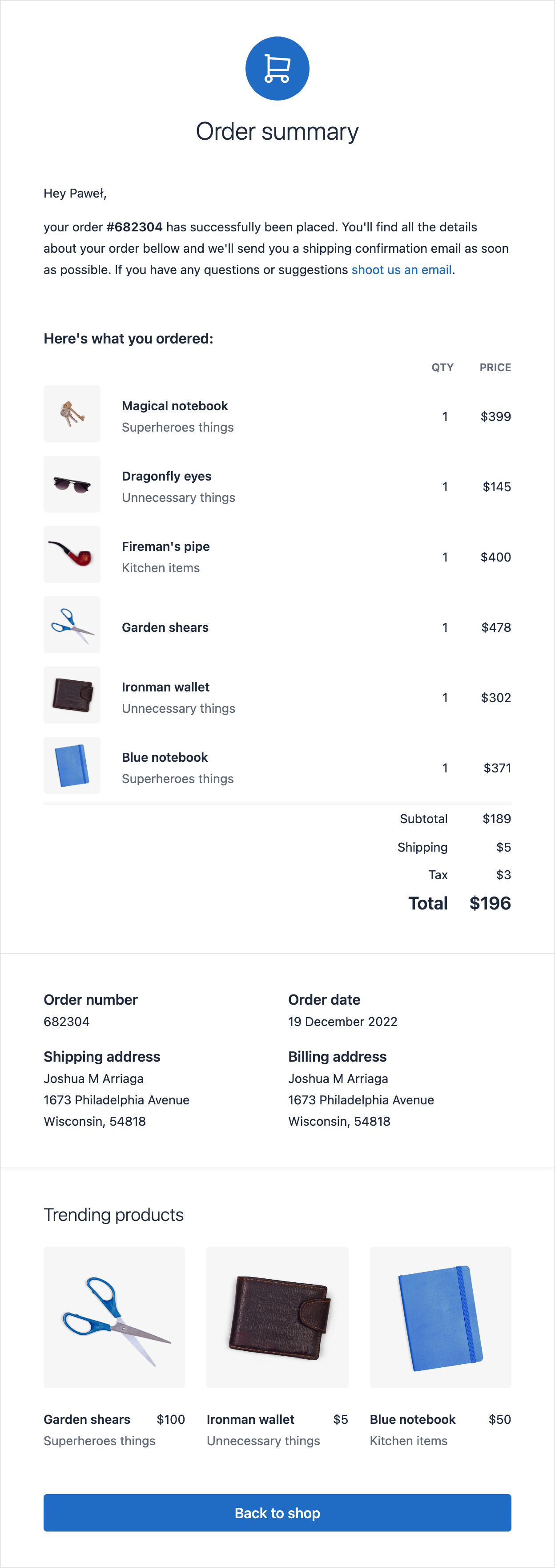Open trending Garden shears large image
This screenshot has width=555, height=1568.
(x=114, y=1317)
